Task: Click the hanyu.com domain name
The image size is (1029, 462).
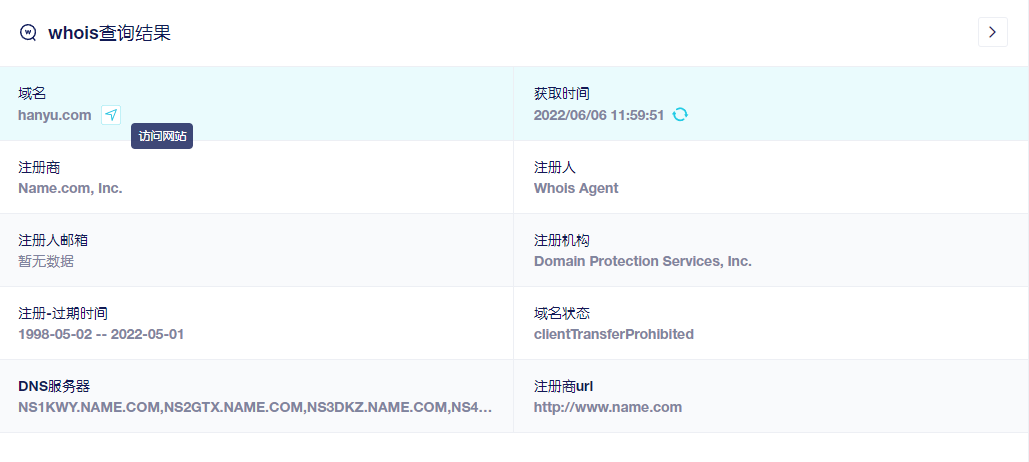Action: [x=54, y=116]
